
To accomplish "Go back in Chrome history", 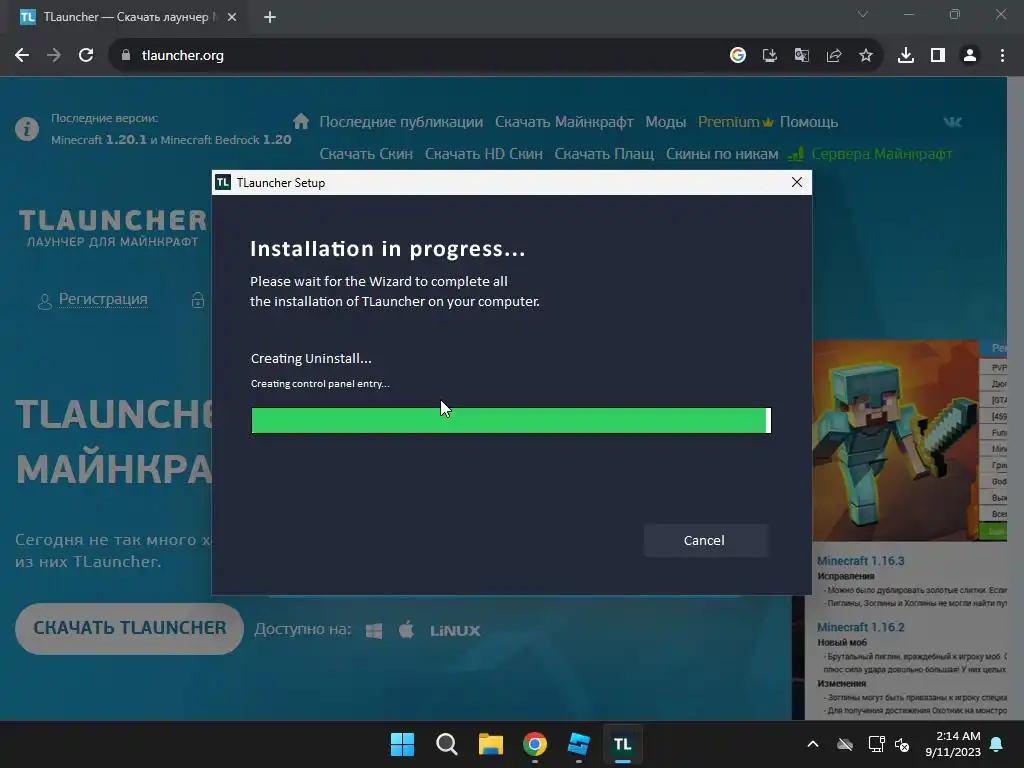I will coord(22,56).
